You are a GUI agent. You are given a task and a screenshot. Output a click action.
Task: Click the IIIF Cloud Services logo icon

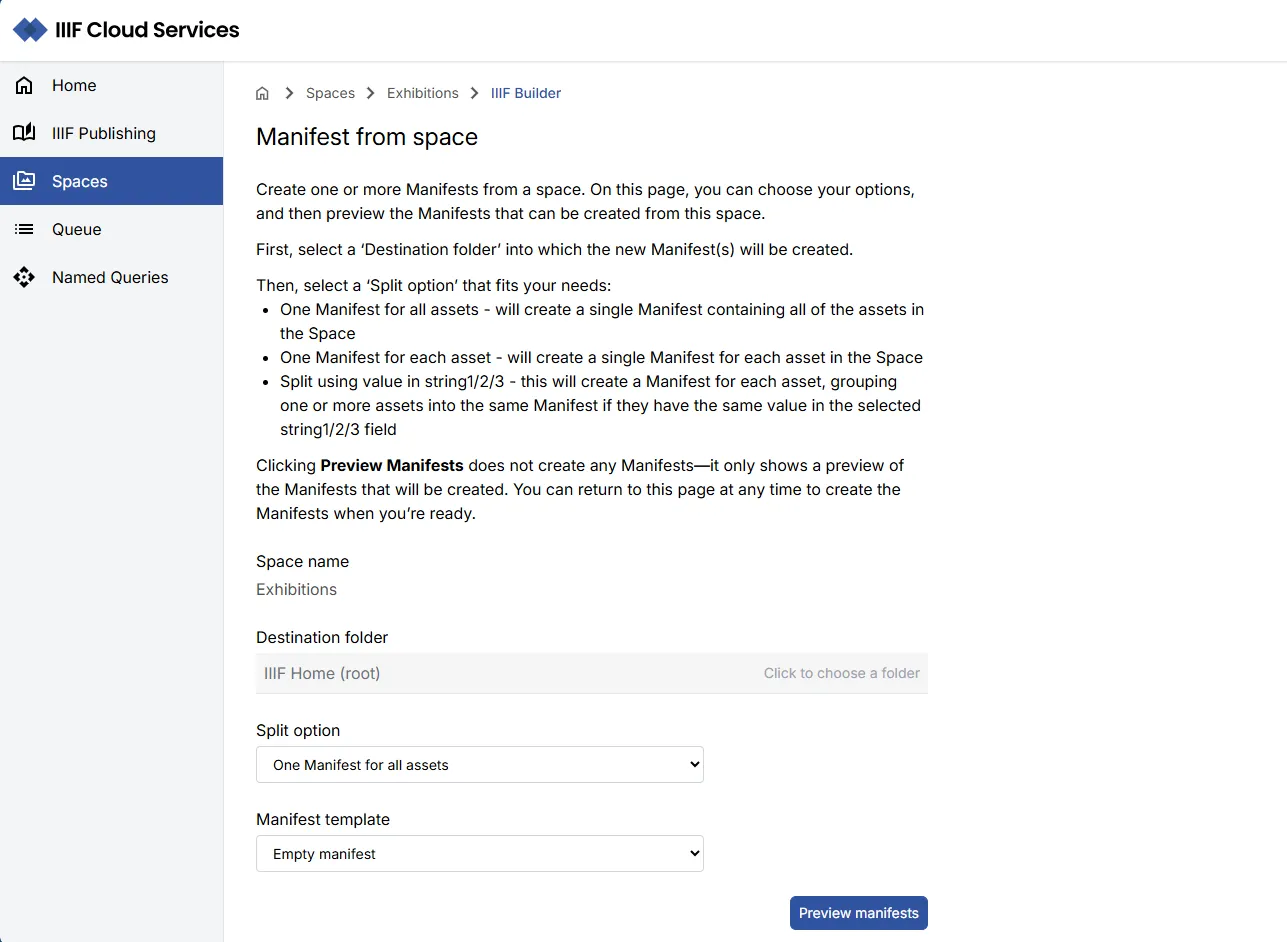tap(30, 30)
